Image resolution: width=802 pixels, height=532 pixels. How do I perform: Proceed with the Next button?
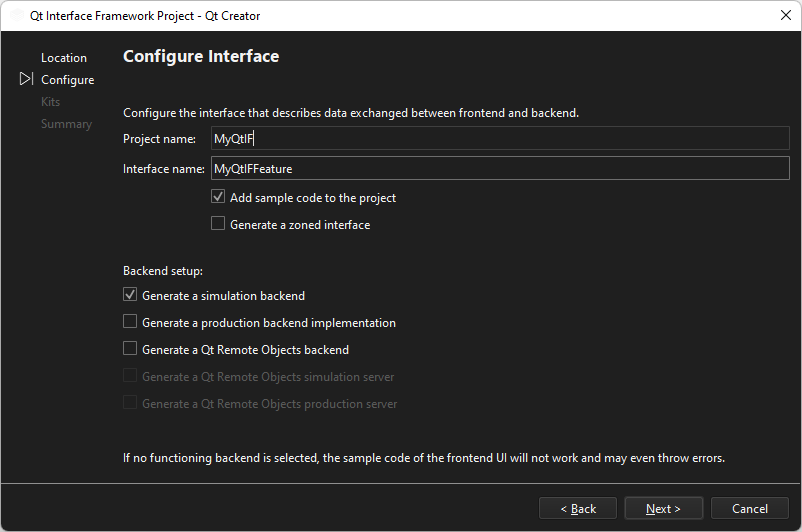pos(663,509)
